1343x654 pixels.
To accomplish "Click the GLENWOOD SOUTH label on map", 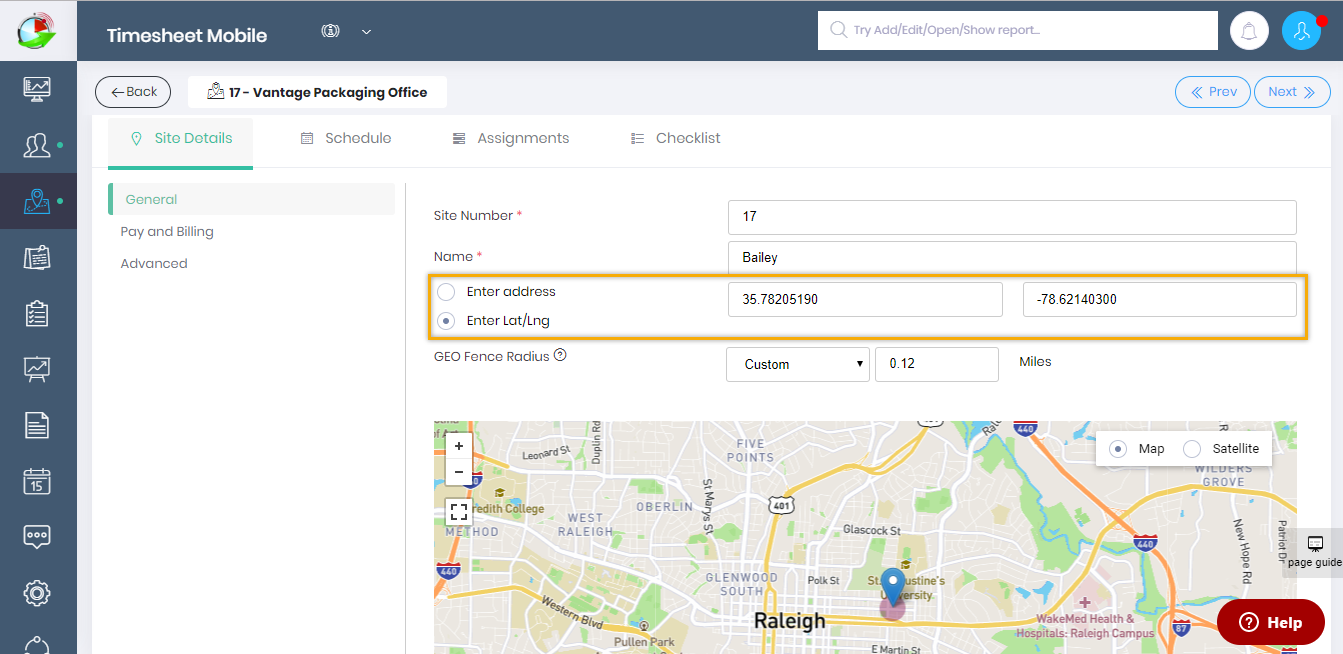I will (741, 584).
